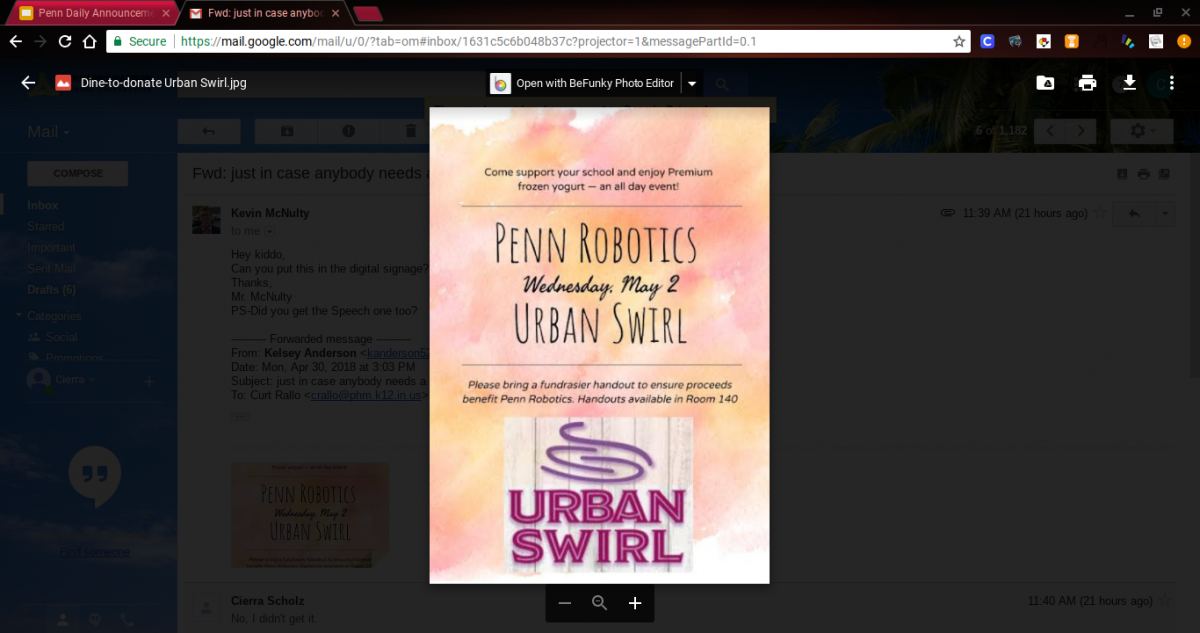This screenshot has height=633, width=1200.
Task: Archive the open email
Action: pos(287,131)
